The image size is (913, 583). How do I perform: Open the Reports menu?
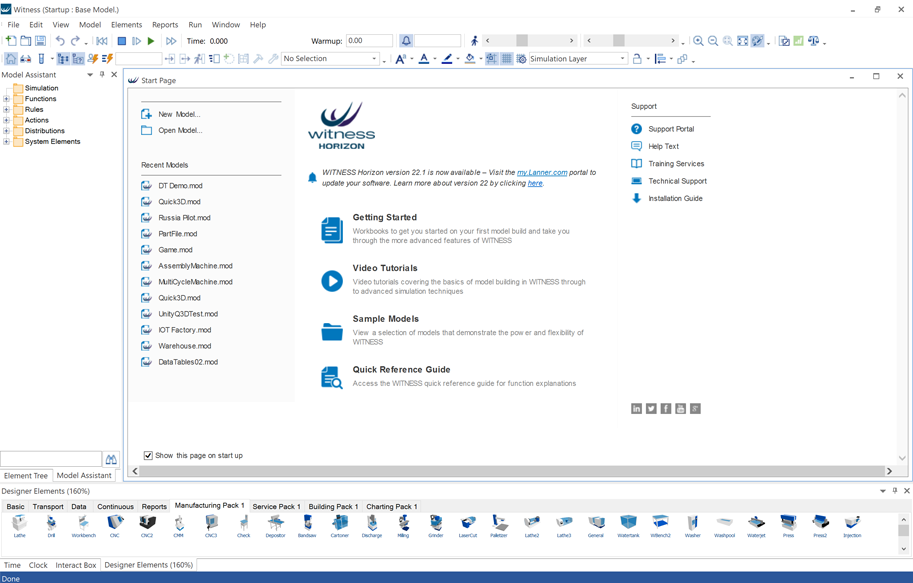coord(165,24)
